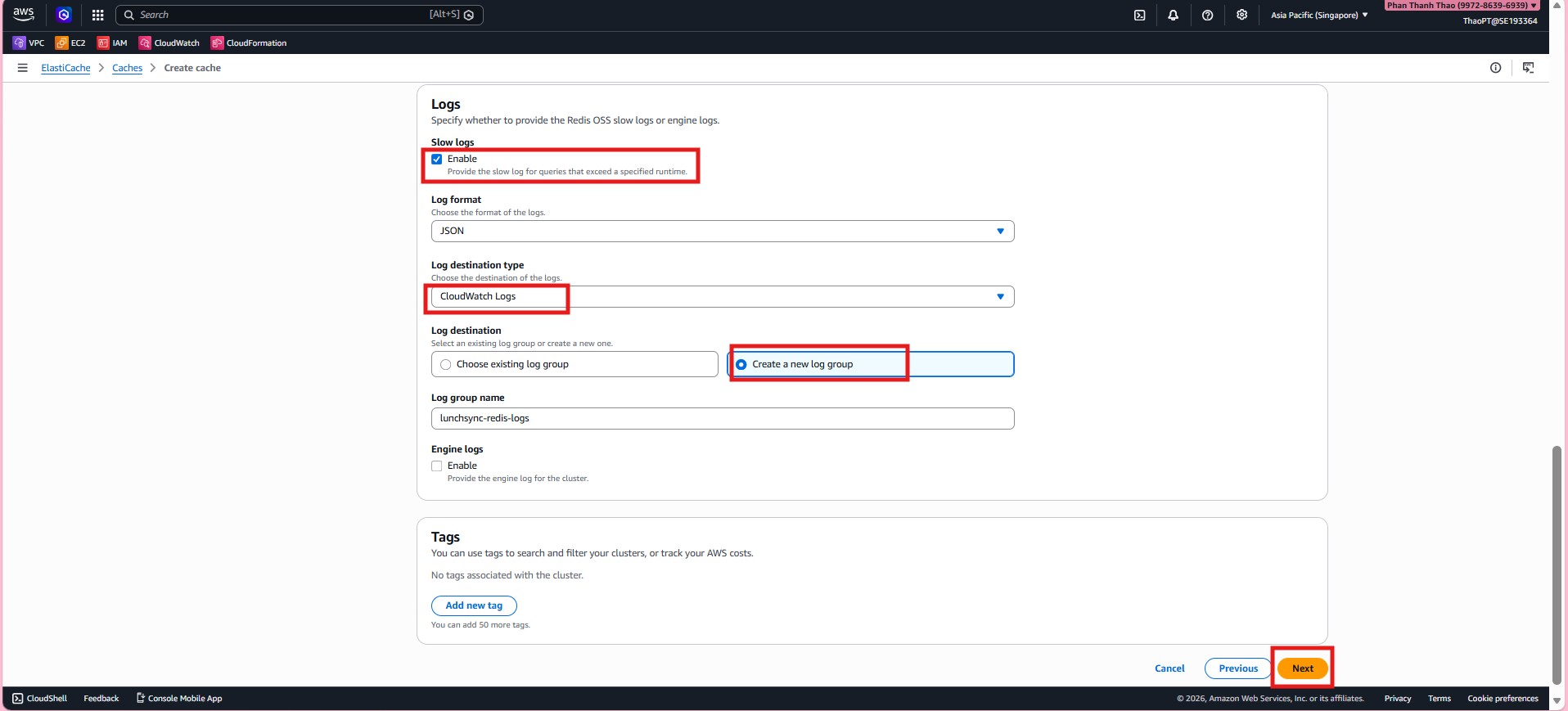Open the IAM shortcut in favorites bar
1568x711 pixels.
click(112, 43)
